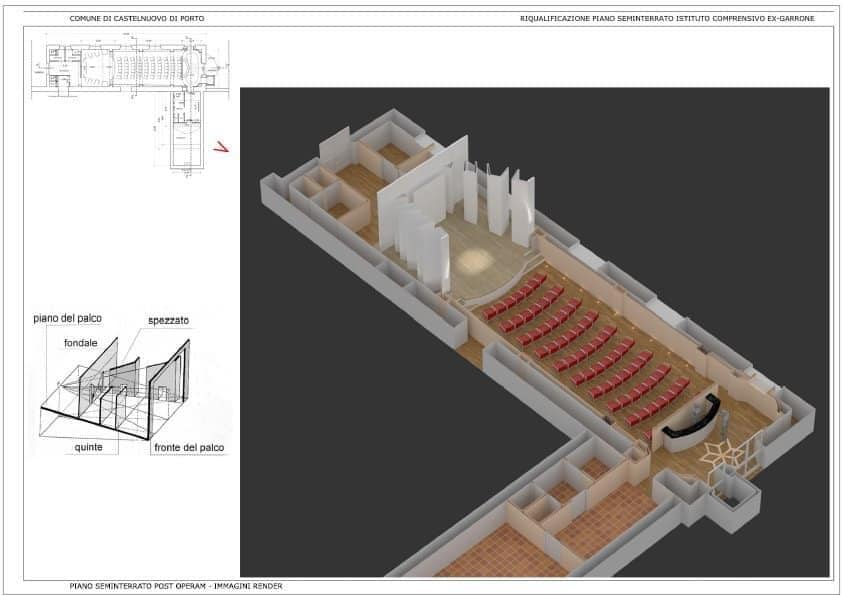Click the curved stage front steps
This screenshot has width=843, height=595.
(x=500, y=288)
